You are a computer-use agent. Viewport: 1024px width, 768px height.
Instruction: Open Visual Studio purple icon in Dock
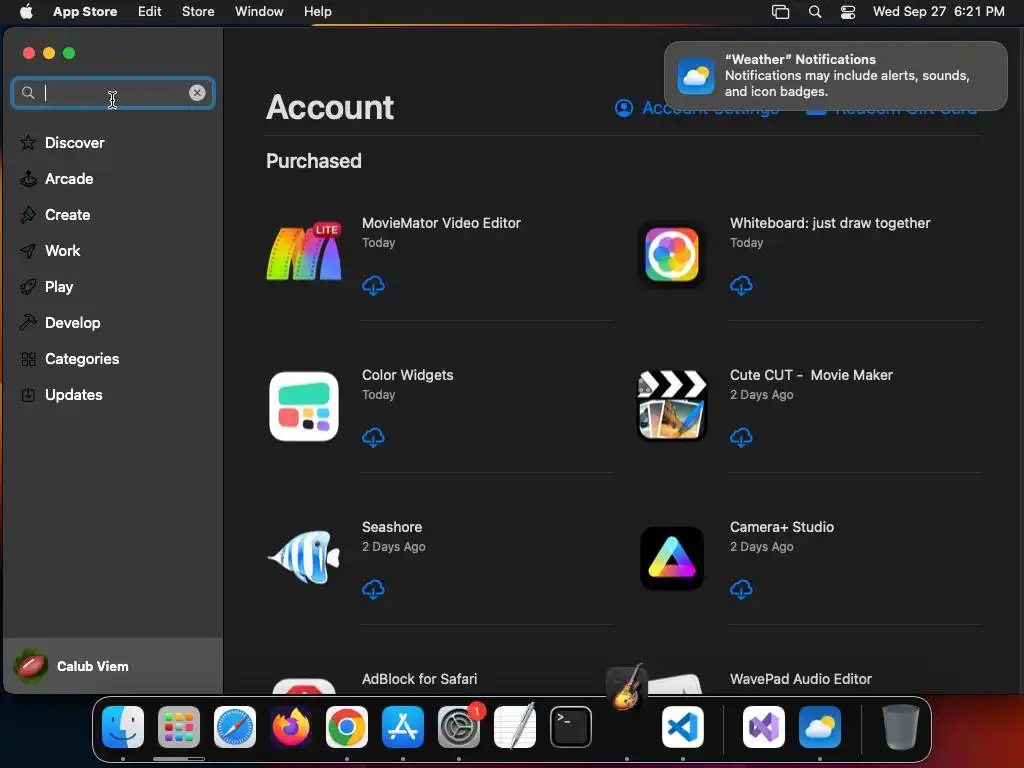(x=763, y=727)
